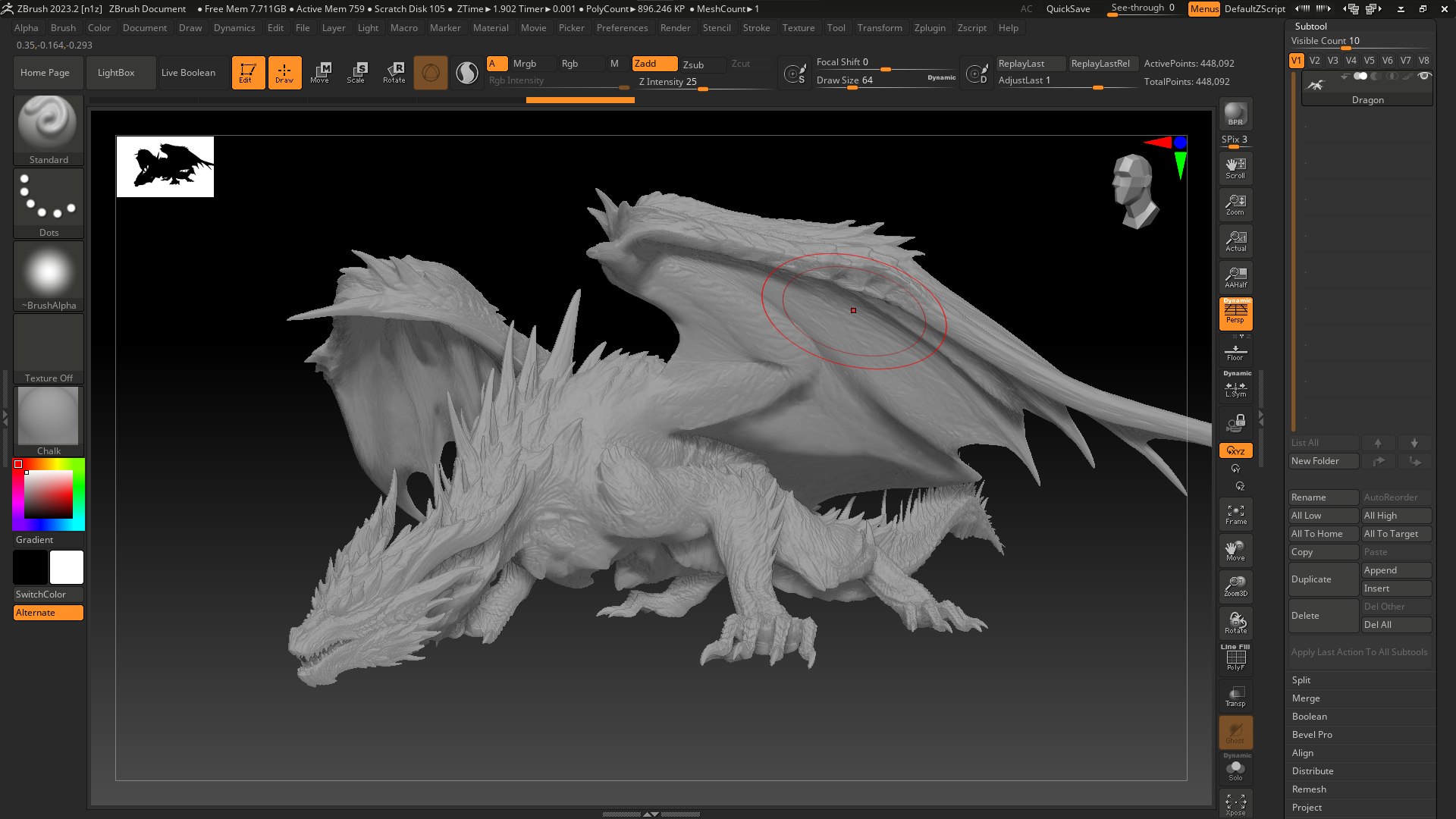Open the Preferences menu

(x=622, y=28)
